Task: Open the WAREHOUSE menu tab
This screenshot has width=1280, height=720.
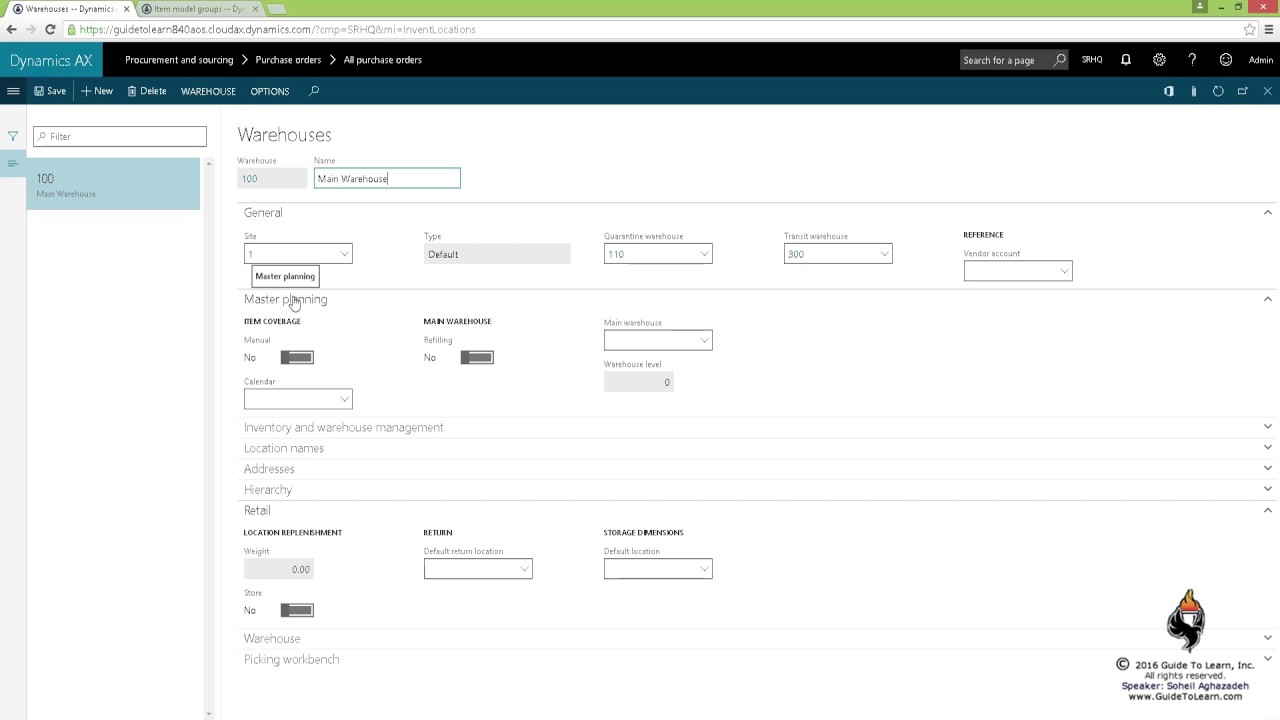Action: tap(208, 91)
